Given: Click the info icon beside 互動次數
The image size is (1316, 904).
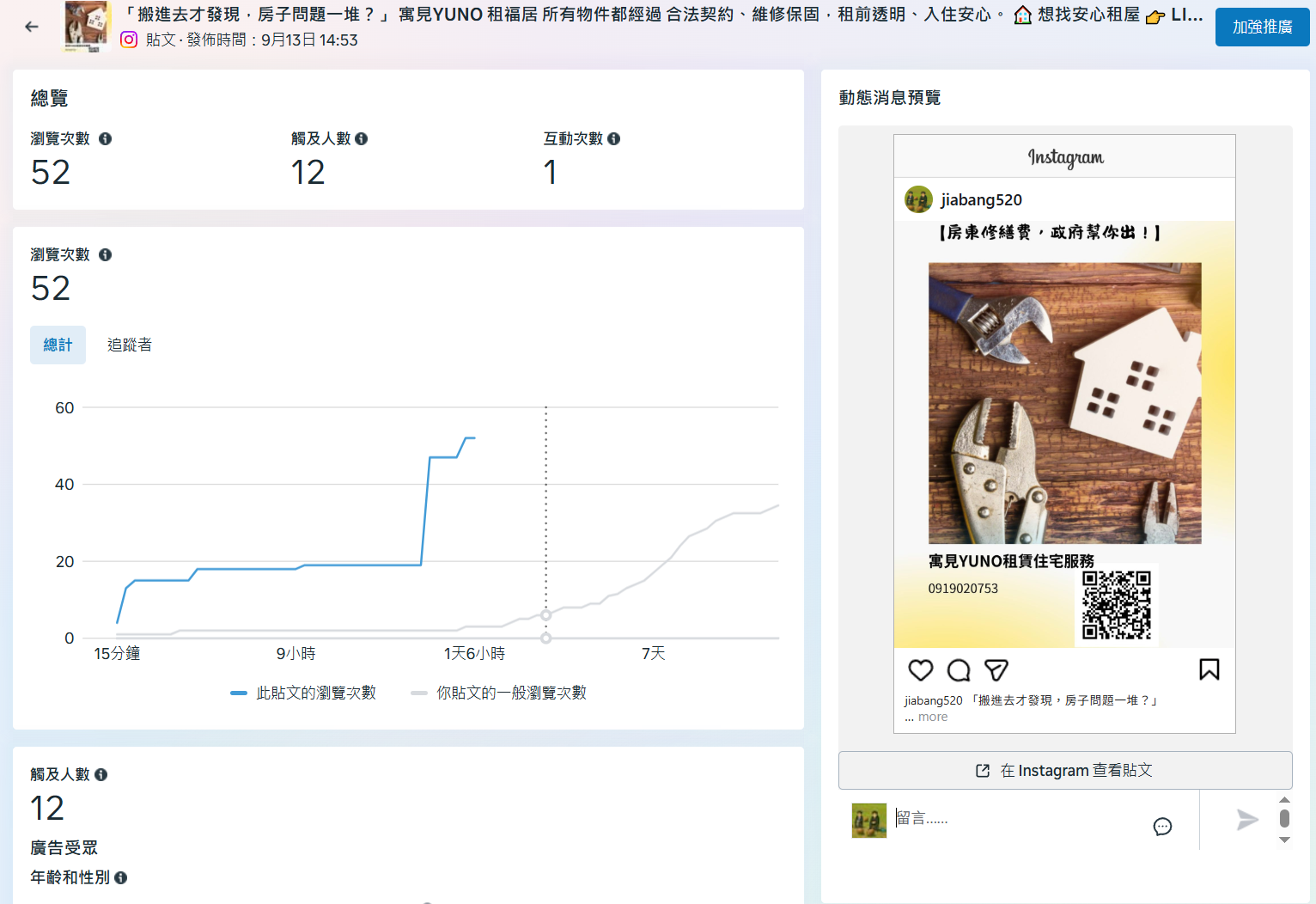Looking at the screenshot, I should coord(613,138).
